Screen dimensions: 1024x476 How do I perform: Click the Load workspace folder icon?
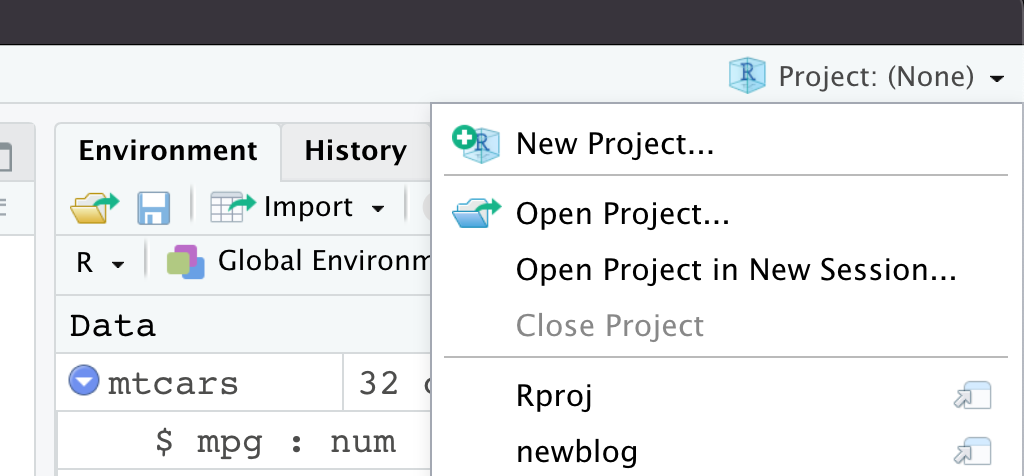coord(95,208)
